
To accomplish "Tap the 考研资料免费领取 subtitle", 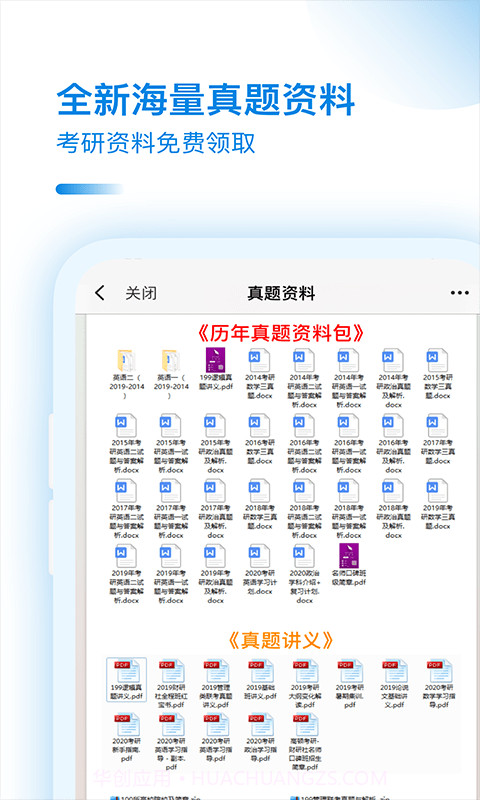I will pyautogui.click(x=156, y=143).
